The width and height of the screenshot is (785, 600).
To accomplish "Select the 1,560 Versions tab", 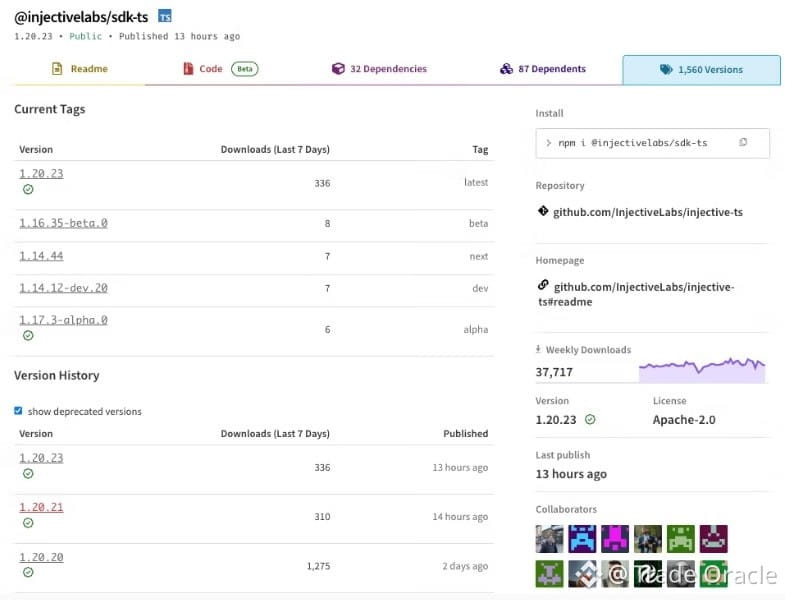I will pos(701,70).
